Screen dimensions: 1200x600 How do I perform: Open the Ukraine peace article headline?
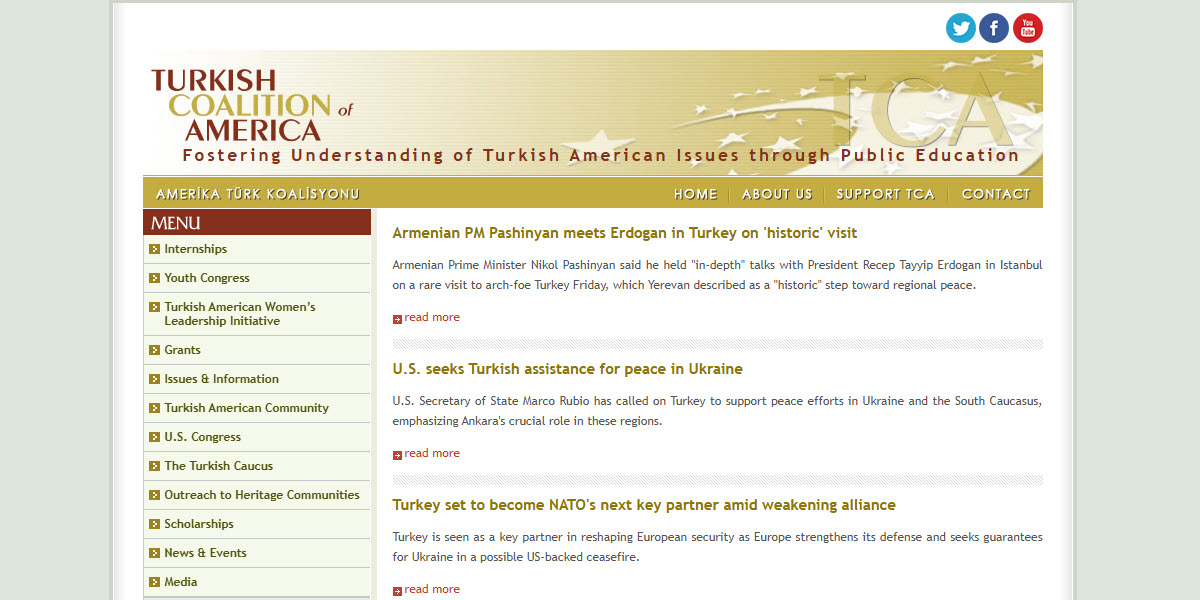(567, 368)
